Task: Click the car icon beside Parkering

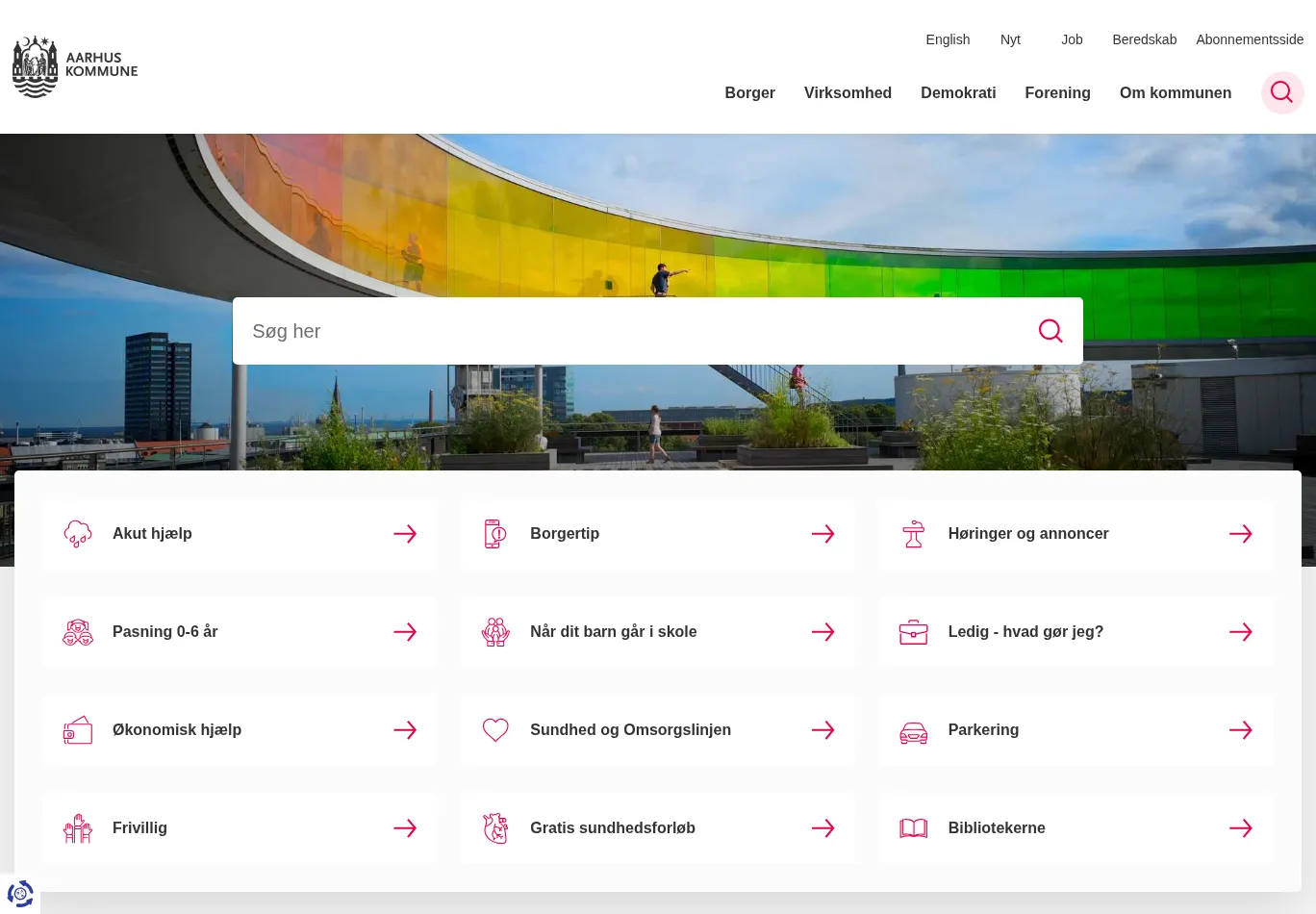Action: click(x=913, y=731)
